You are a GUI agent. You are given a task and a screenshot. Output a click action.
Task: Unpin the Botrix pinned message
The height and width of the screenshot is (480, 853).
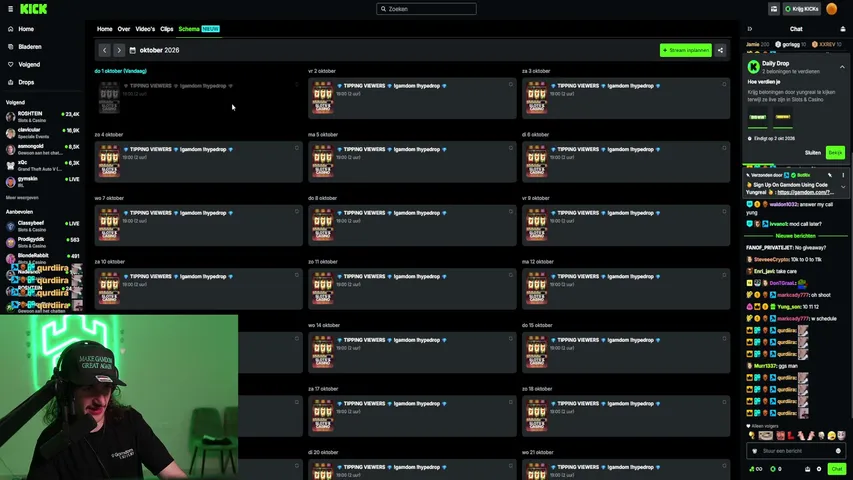(x=830, y=175)
